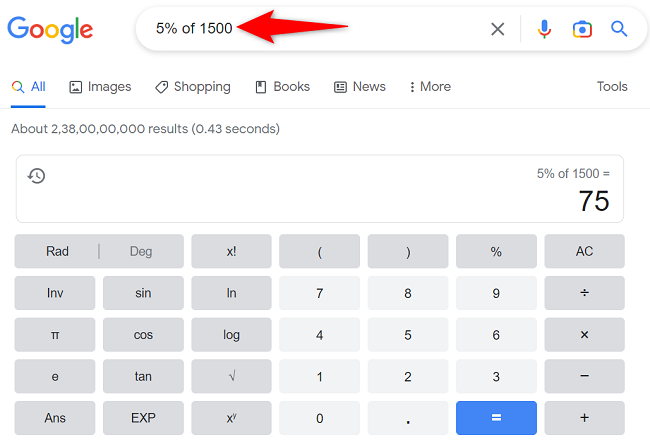Switch calculator to Rad mode
The height and width of the screenshot is (442, 650).
pos(57,251)
